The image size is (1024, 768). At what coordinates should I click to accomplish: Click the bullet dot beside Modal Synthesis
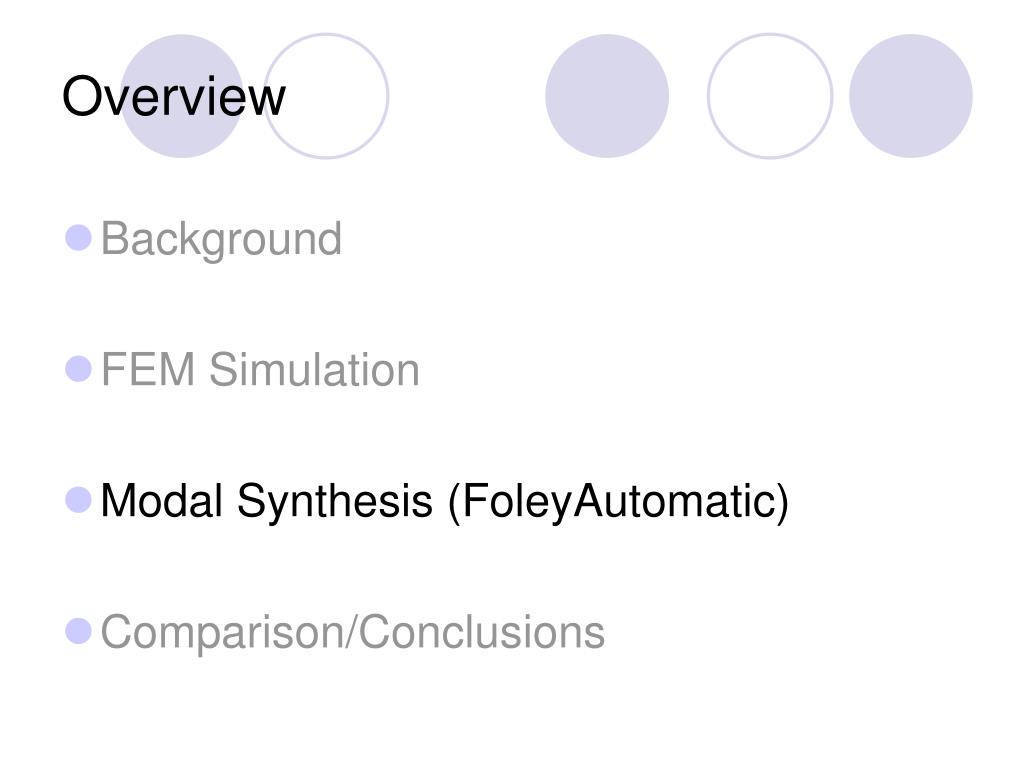click(78, 500)
